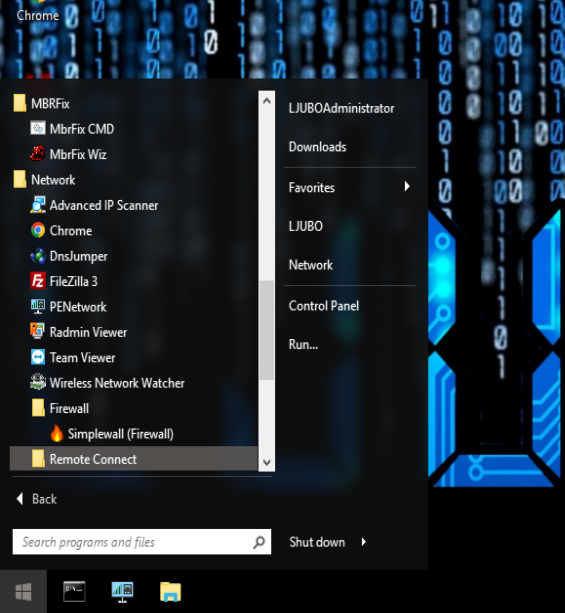Open Wireless Network Watcher
Screen dimensions: 565x613
[x=133, y=383]
